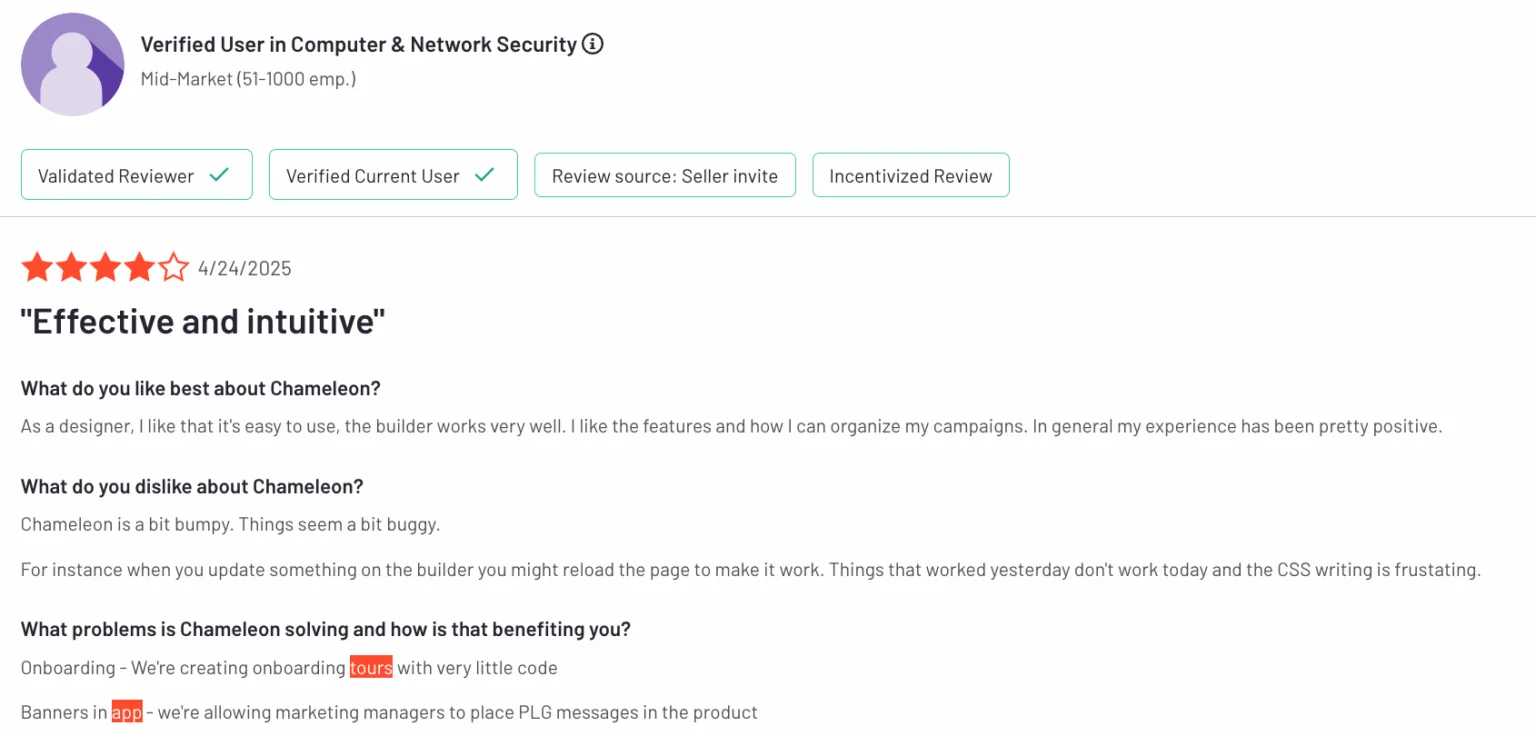Click the second orange rating star

tap(71, 267)
